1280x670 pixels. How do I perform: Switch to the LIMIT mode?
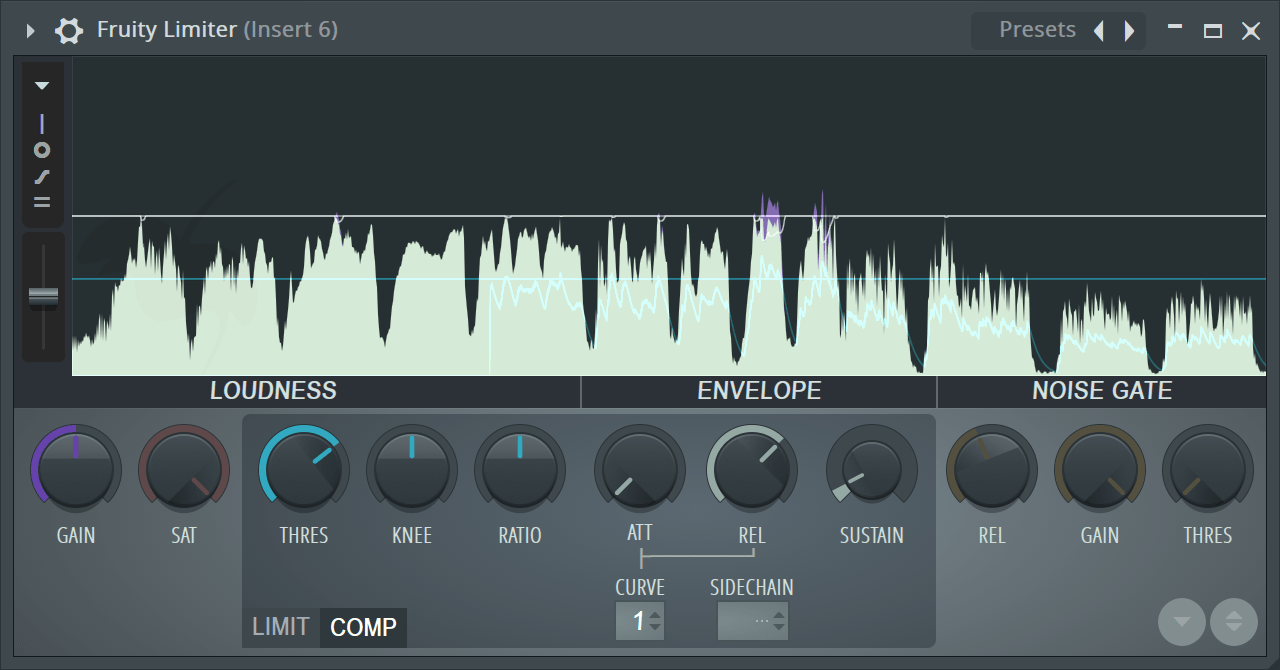coord(279,627)
